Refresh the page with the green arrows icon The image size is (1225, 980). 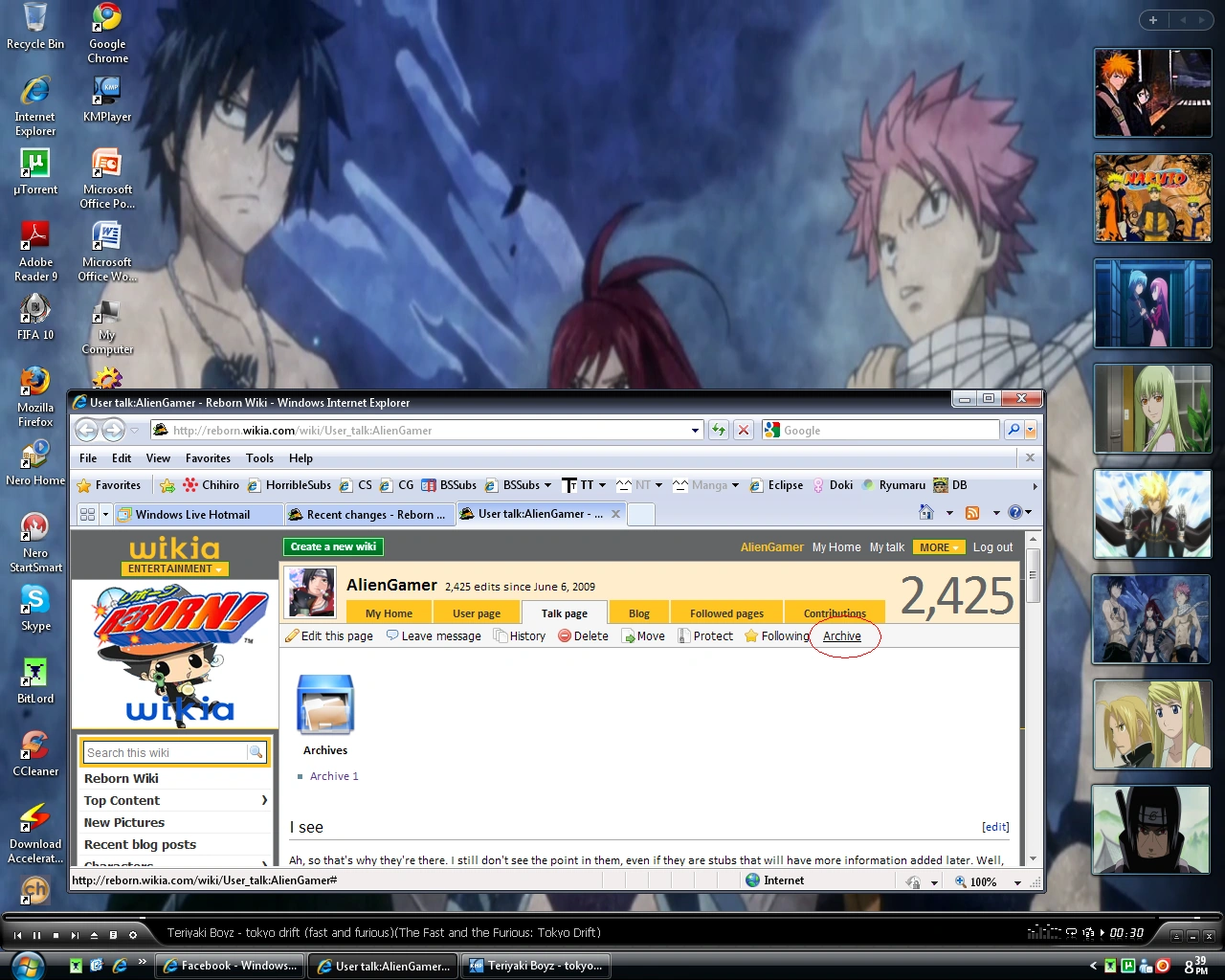click(x=718, y=430)
